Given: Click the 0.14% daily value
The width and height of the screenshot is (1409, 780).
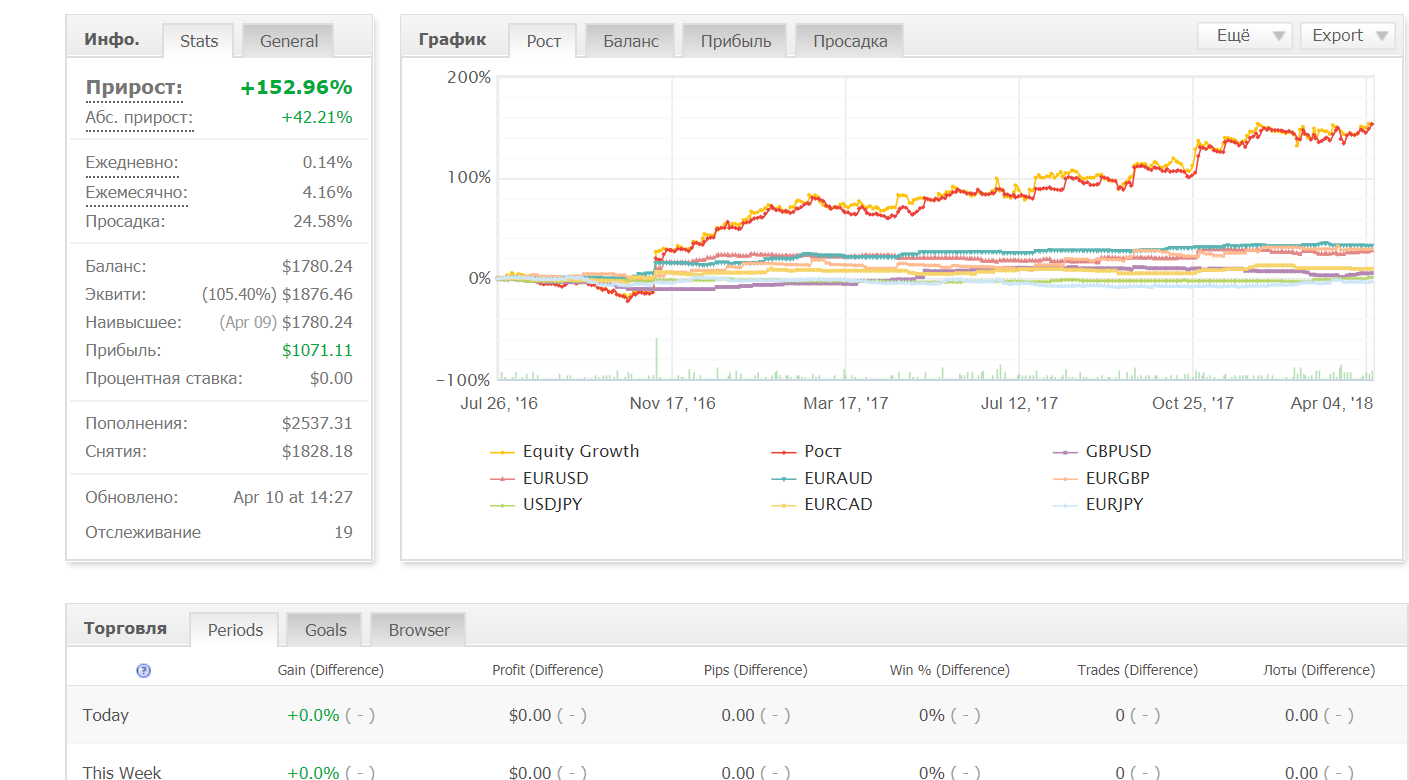Looking at the screenshot, I should [x=328, y=162].
